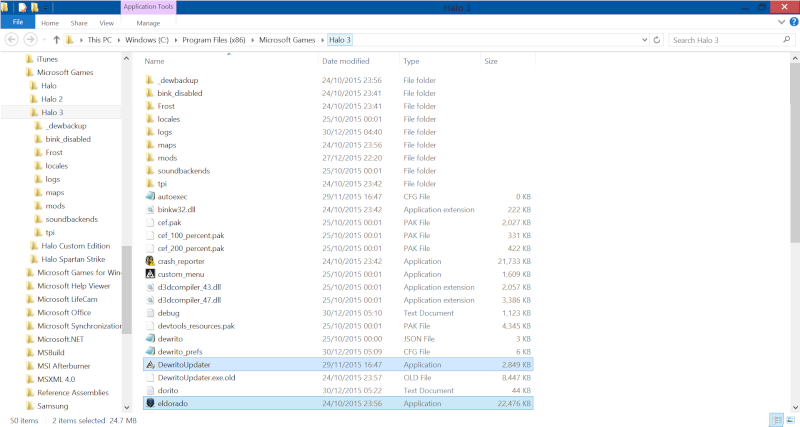Click the search magnifier icon

tap(786, 40)
